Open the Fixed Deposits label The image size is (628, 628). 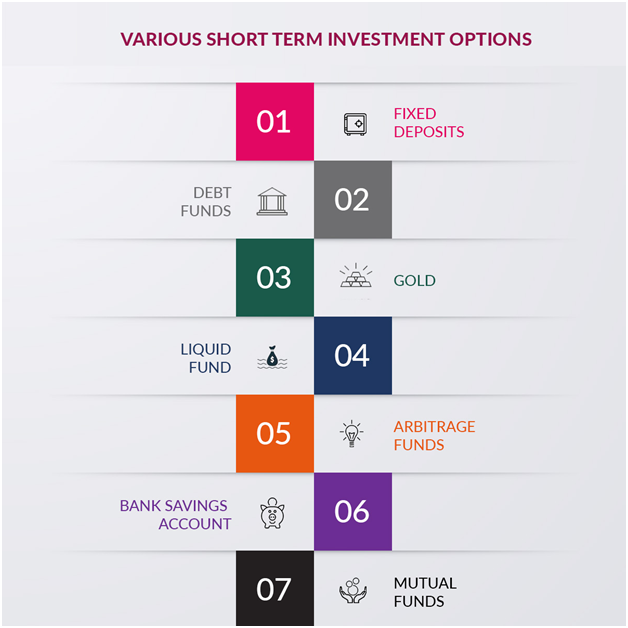pyautogui.click(x=429, y=123)
